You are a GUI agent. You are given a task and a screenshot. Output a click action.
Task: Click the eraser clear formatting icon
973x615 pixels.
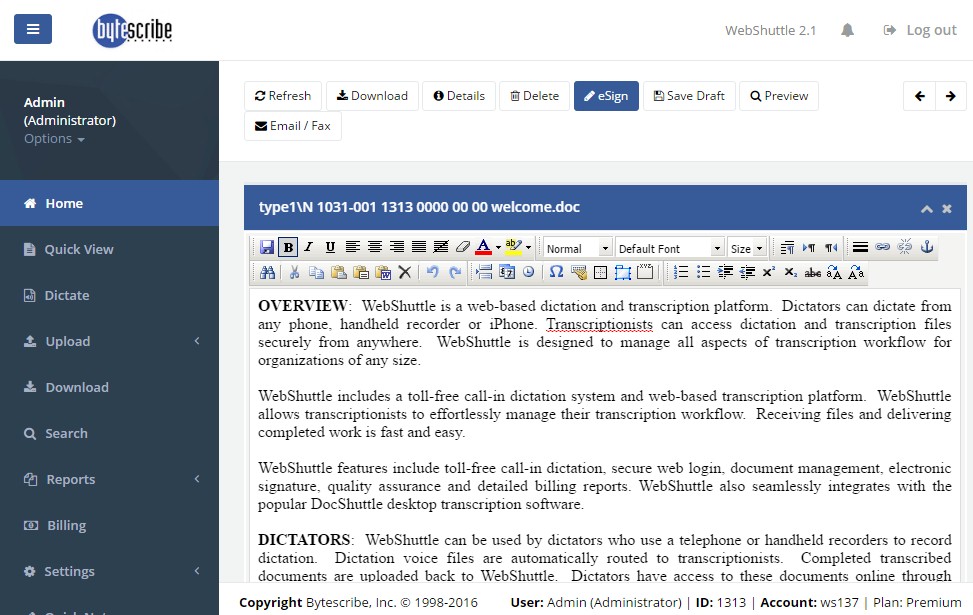click(463, 247)
